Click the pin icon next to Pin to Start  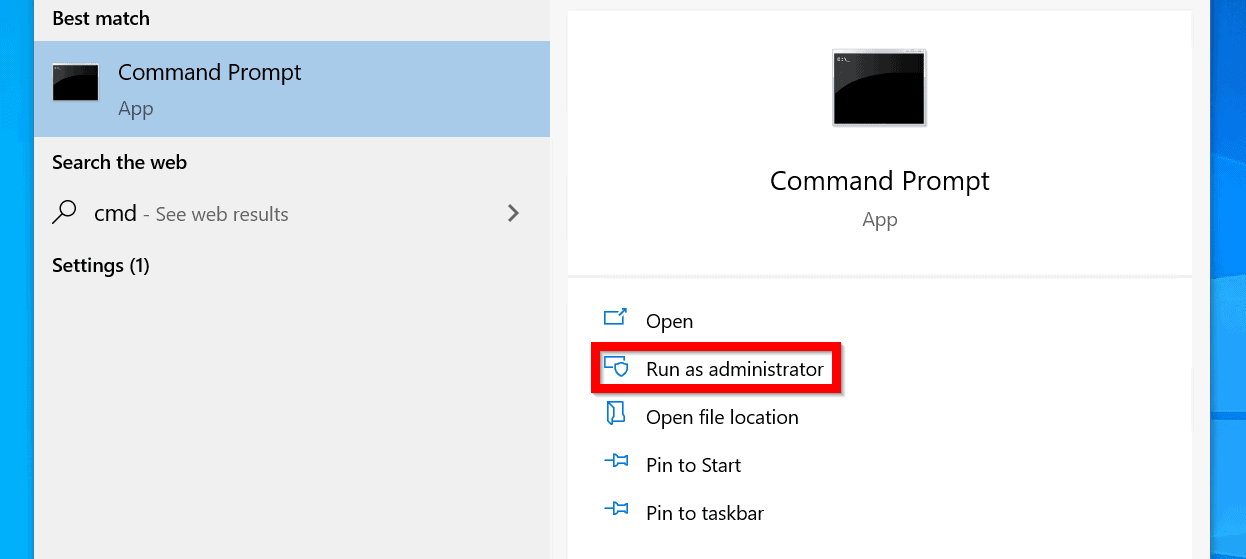[615, 463]
